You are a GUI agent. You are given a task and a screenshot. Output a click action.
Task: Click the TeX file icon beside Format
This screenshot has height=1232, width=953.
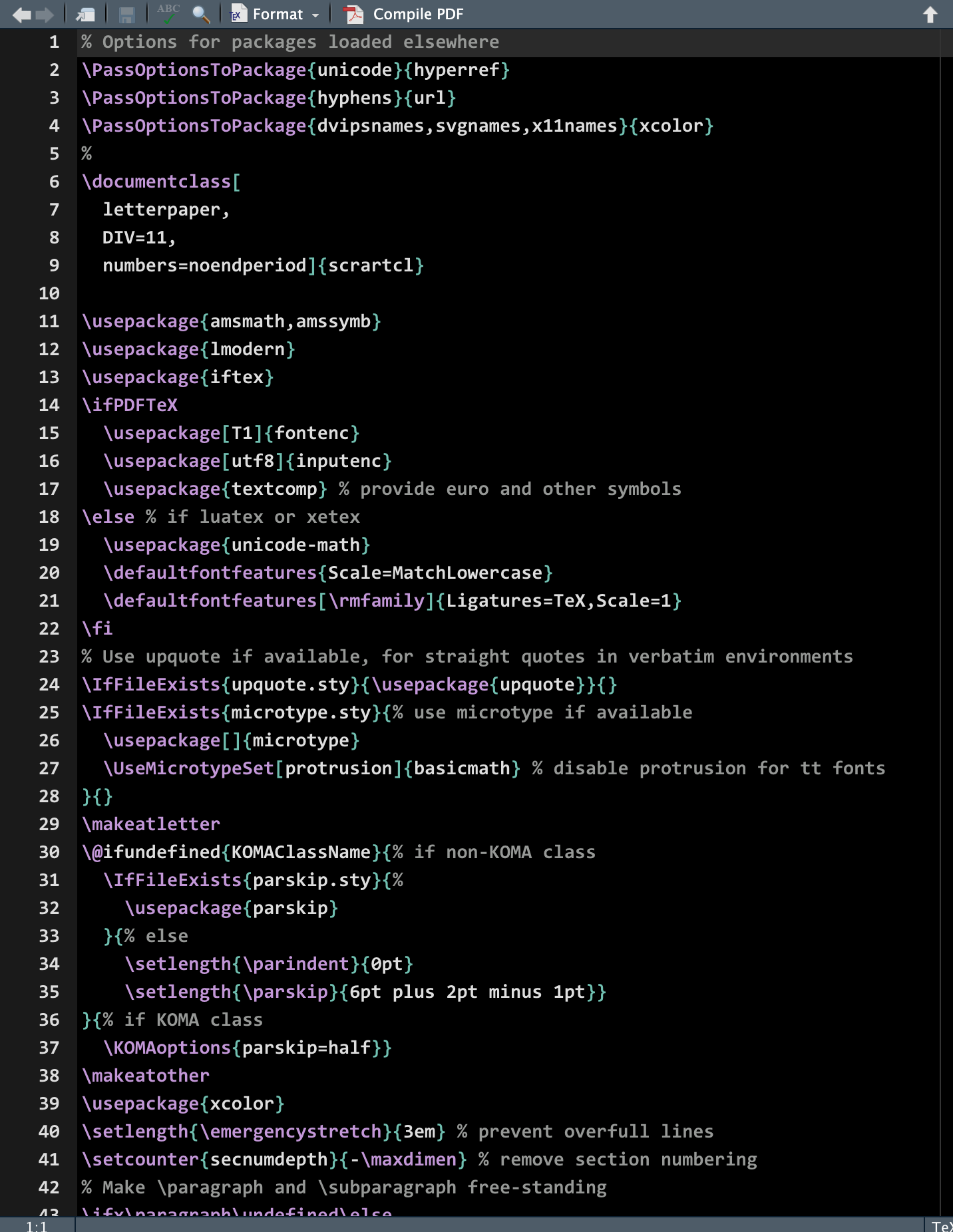tap(237, 15)
